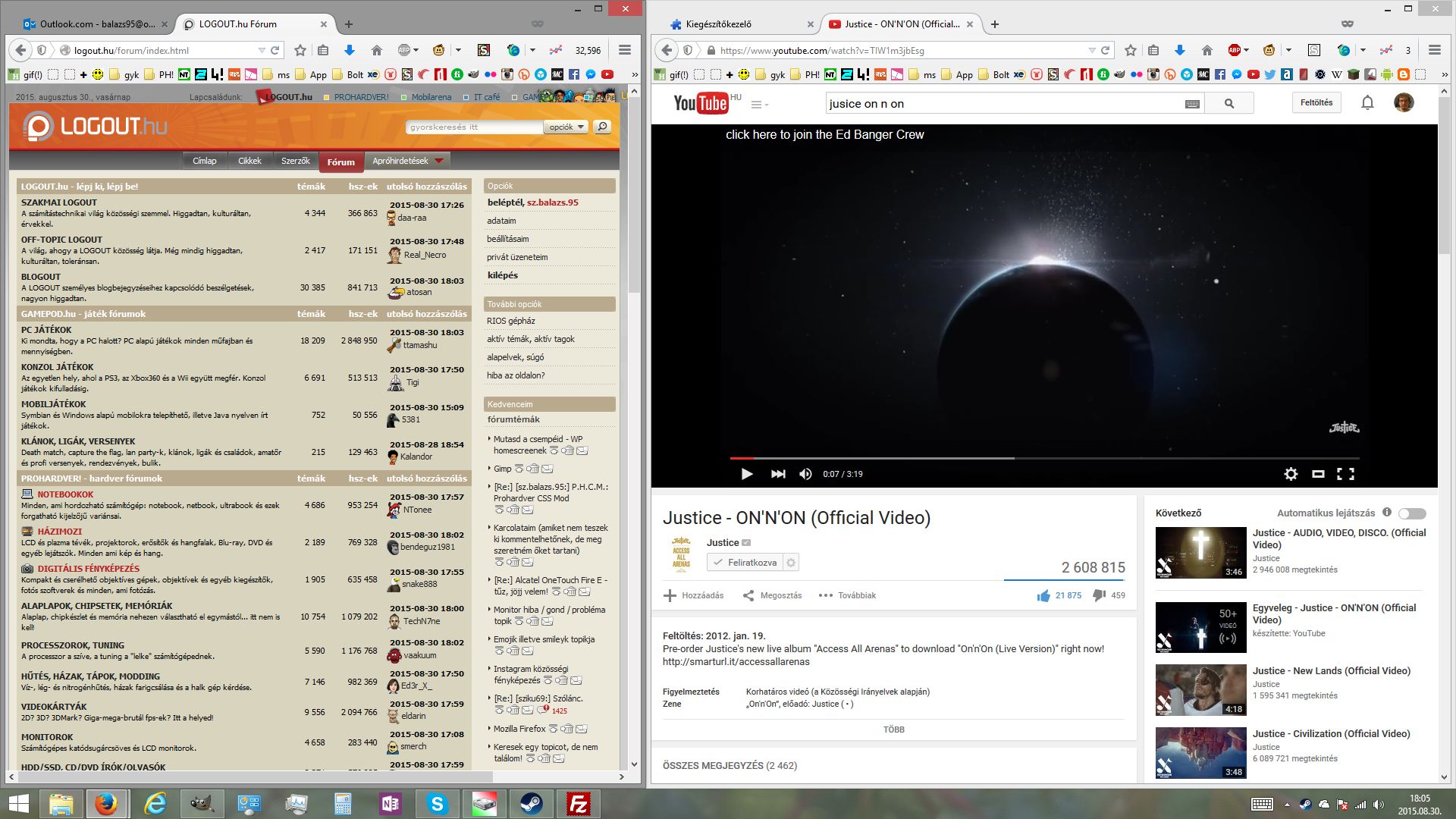The height and width of the screenshot is (819, 1456).
Task: Switch player to theater mode
Action: coord(1318,474)
